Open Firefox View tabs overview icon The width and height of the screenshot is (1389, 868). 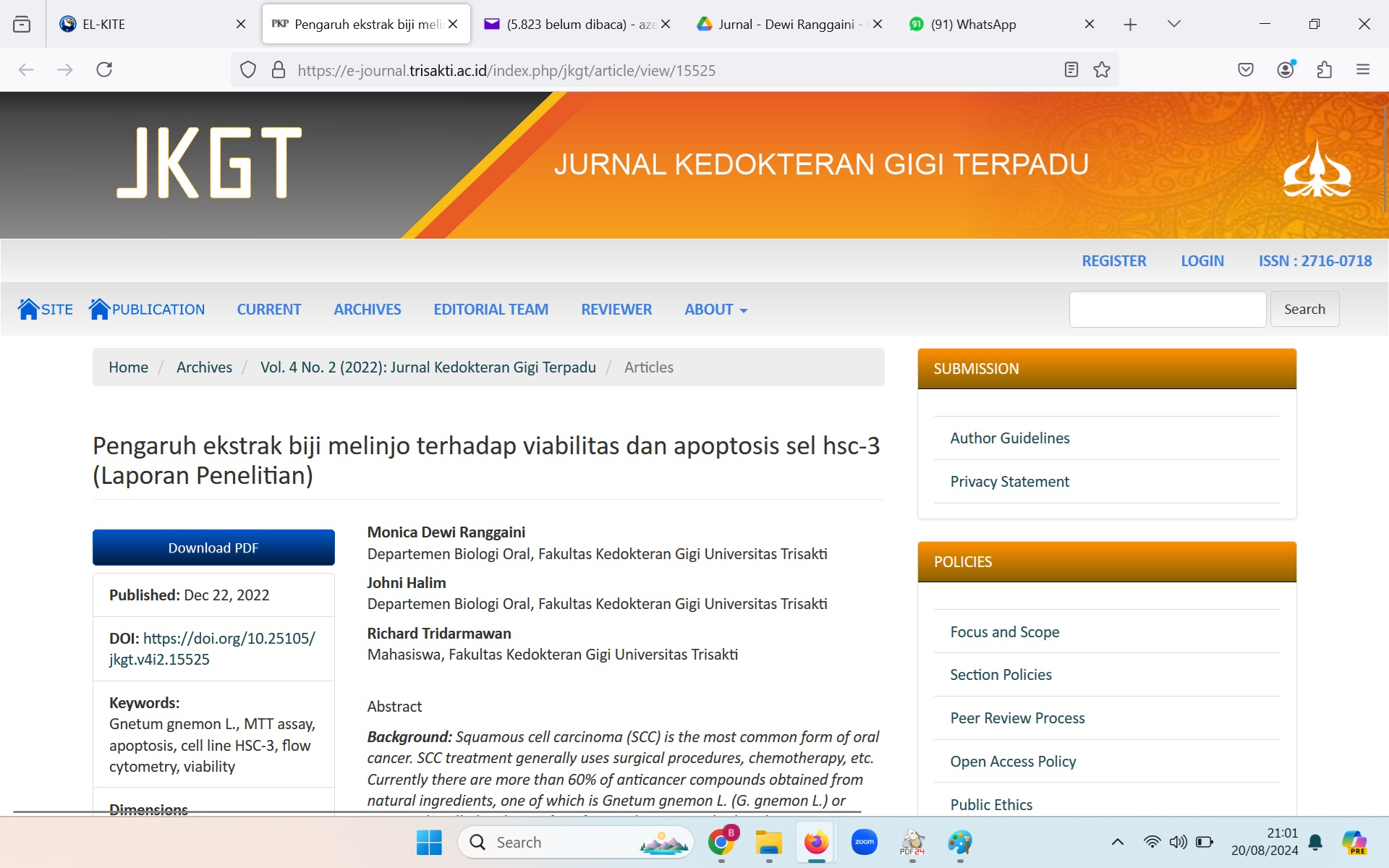click(22, 25)
